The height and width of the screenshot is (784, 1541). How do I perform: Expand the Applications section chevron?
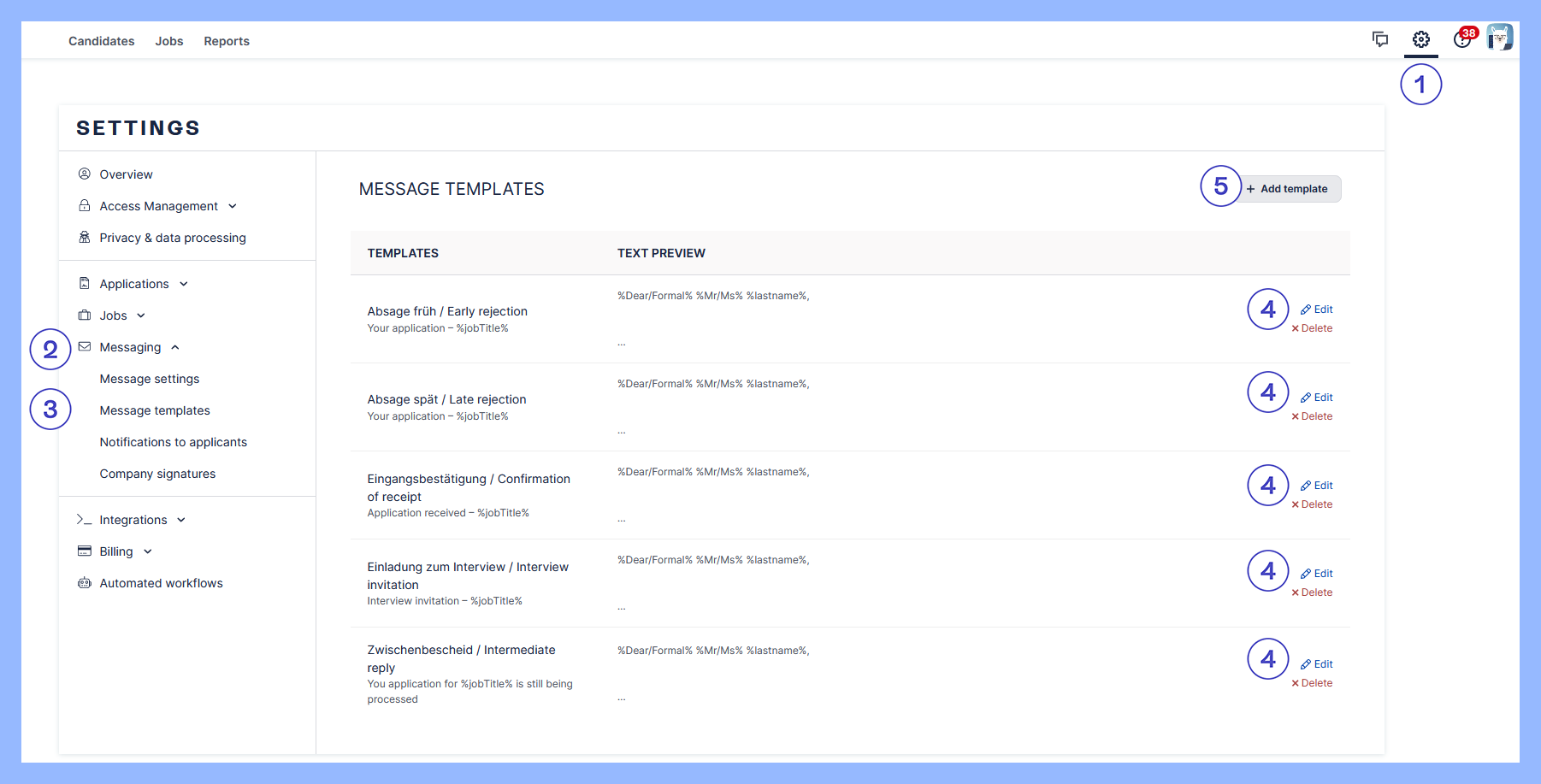point(184,284)
